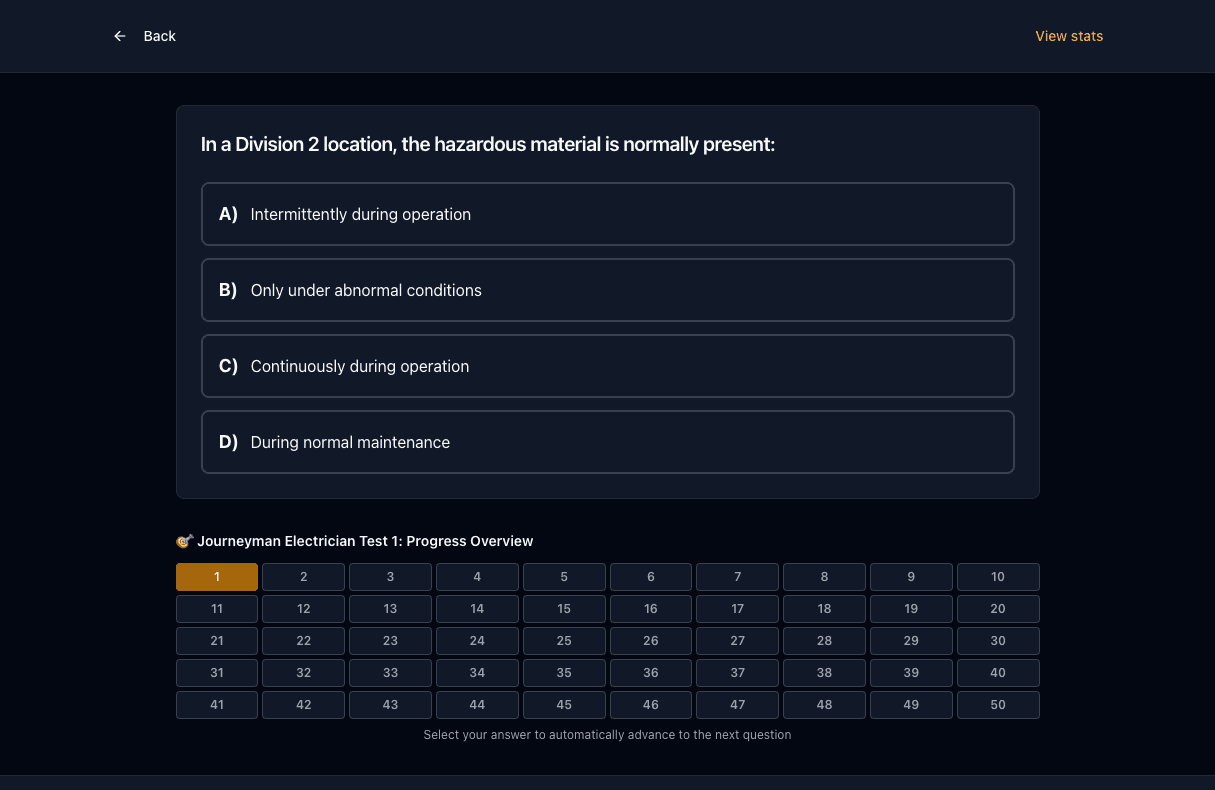The image size is (1215, 790).
Task: Select question 11 in overview
Action: (217, 609)
